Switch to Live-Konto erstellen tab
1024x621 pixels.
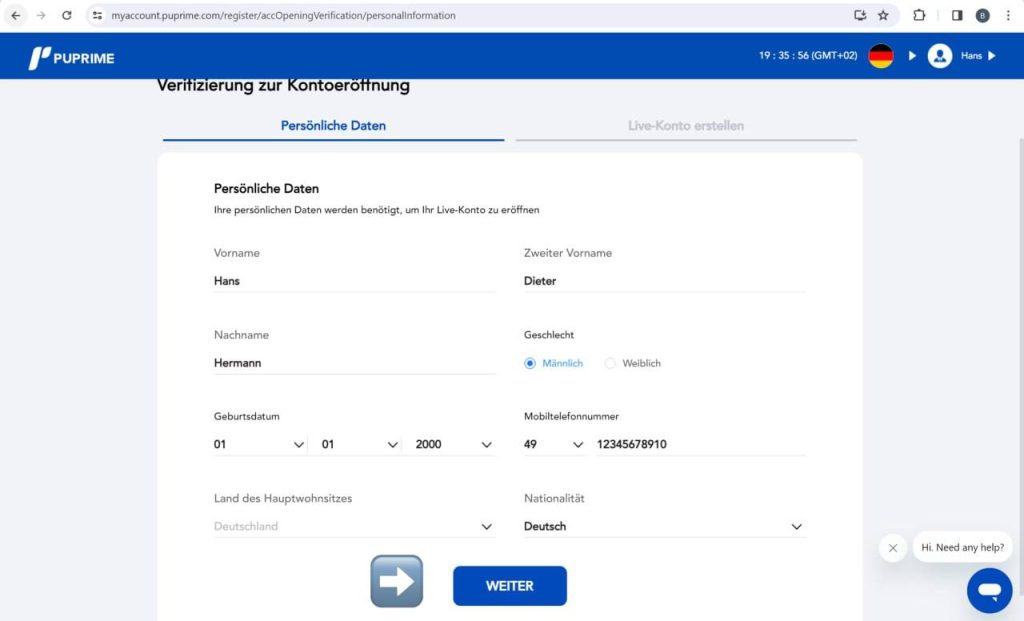pos(685,126)
